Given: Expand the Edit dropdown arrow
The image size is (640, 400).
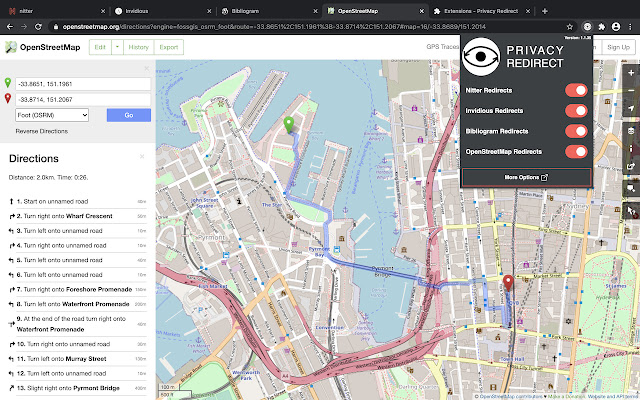Looking at the screenshot, I should [x=117, y=47].
